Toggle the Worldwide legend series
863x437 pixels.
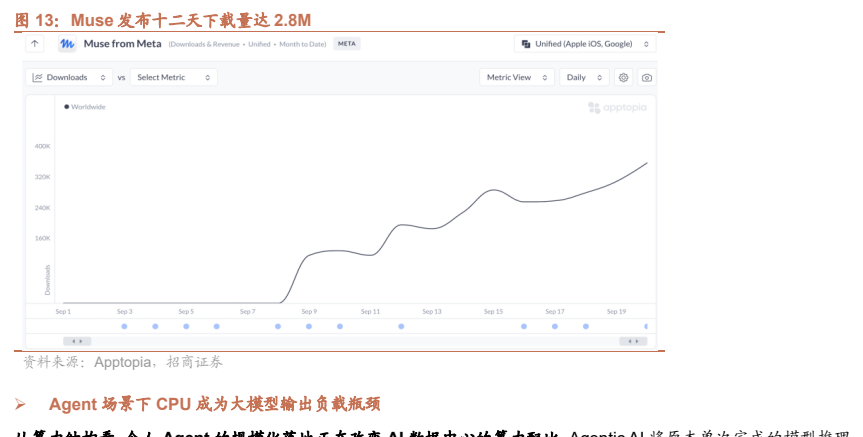85,107
